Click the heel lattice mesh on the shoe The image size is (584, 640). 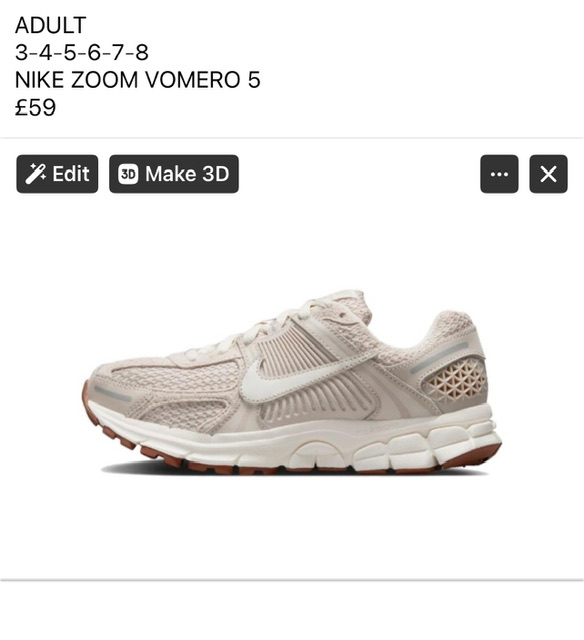(455, 379)
